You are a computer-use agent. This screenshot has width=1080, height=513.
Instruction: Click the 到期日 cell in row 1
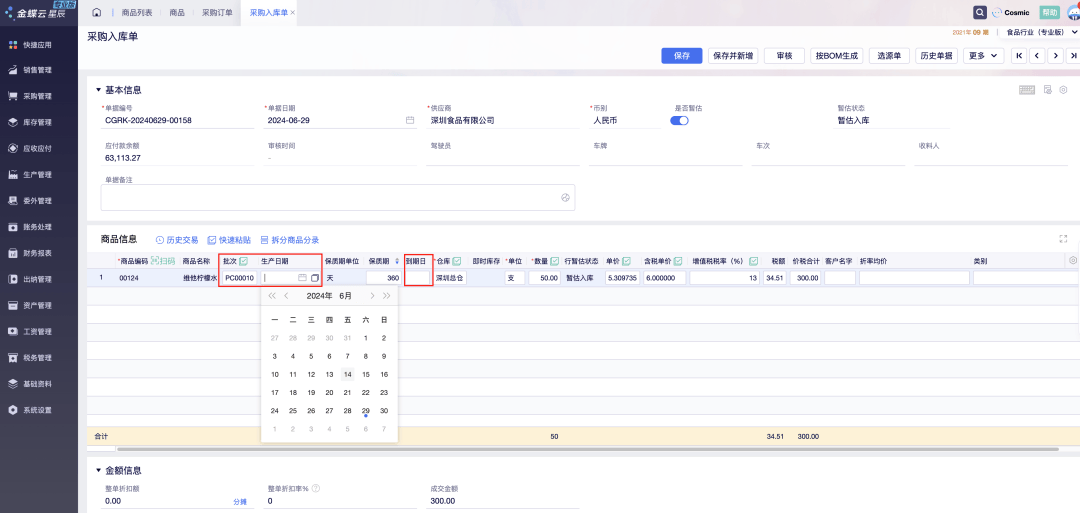tap(418, 278)
